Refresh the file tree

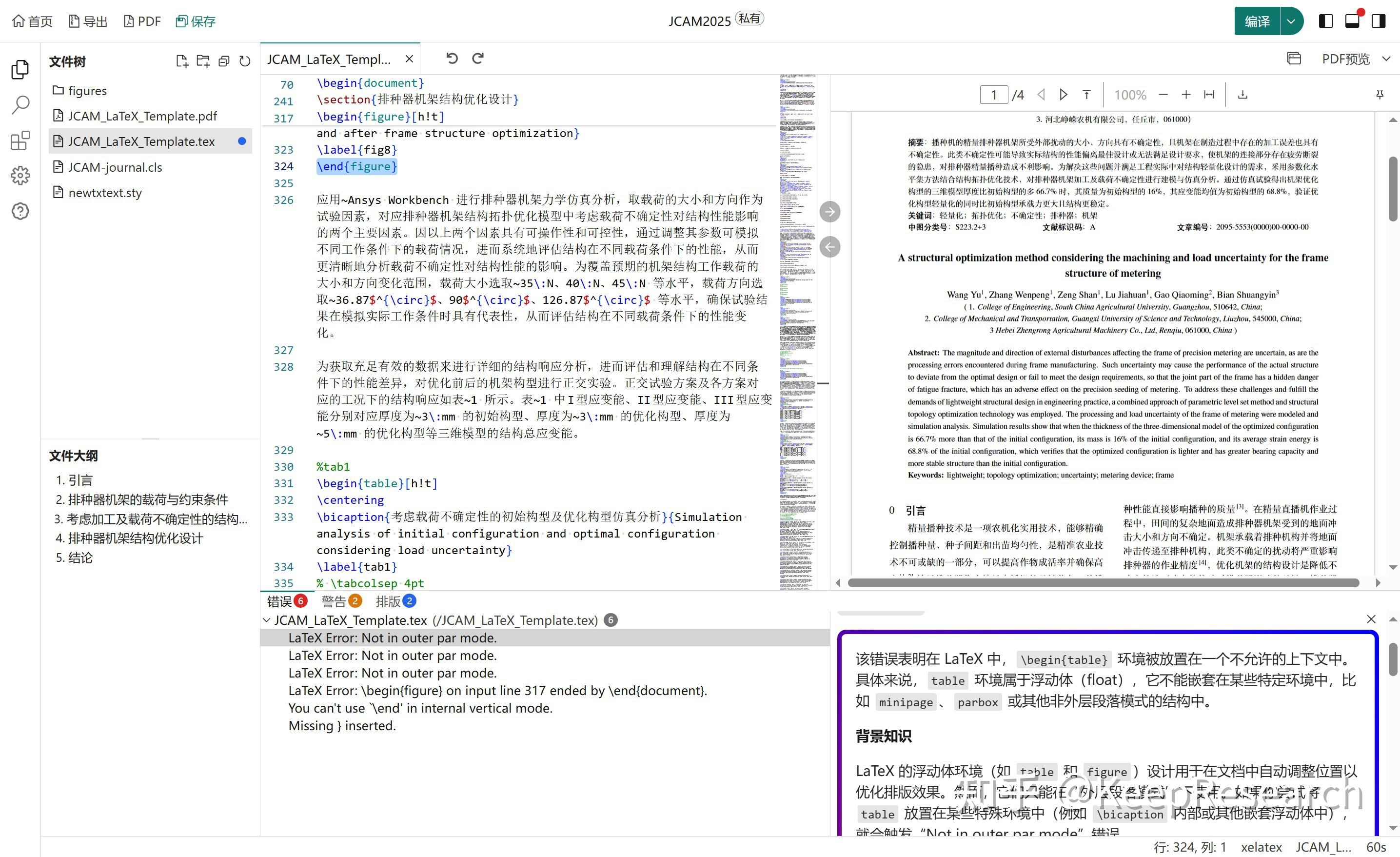click(245, 61)
